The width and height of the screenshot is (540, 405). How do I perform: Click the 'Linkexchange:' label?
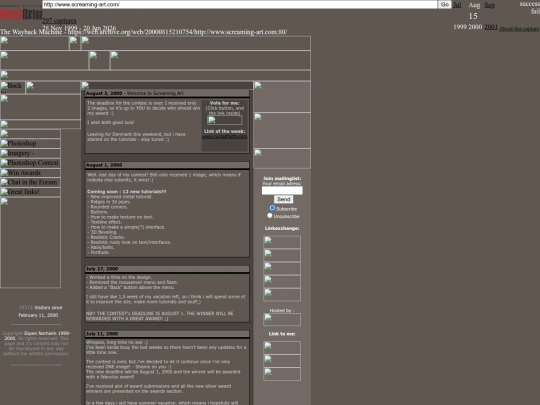(282, 228)
